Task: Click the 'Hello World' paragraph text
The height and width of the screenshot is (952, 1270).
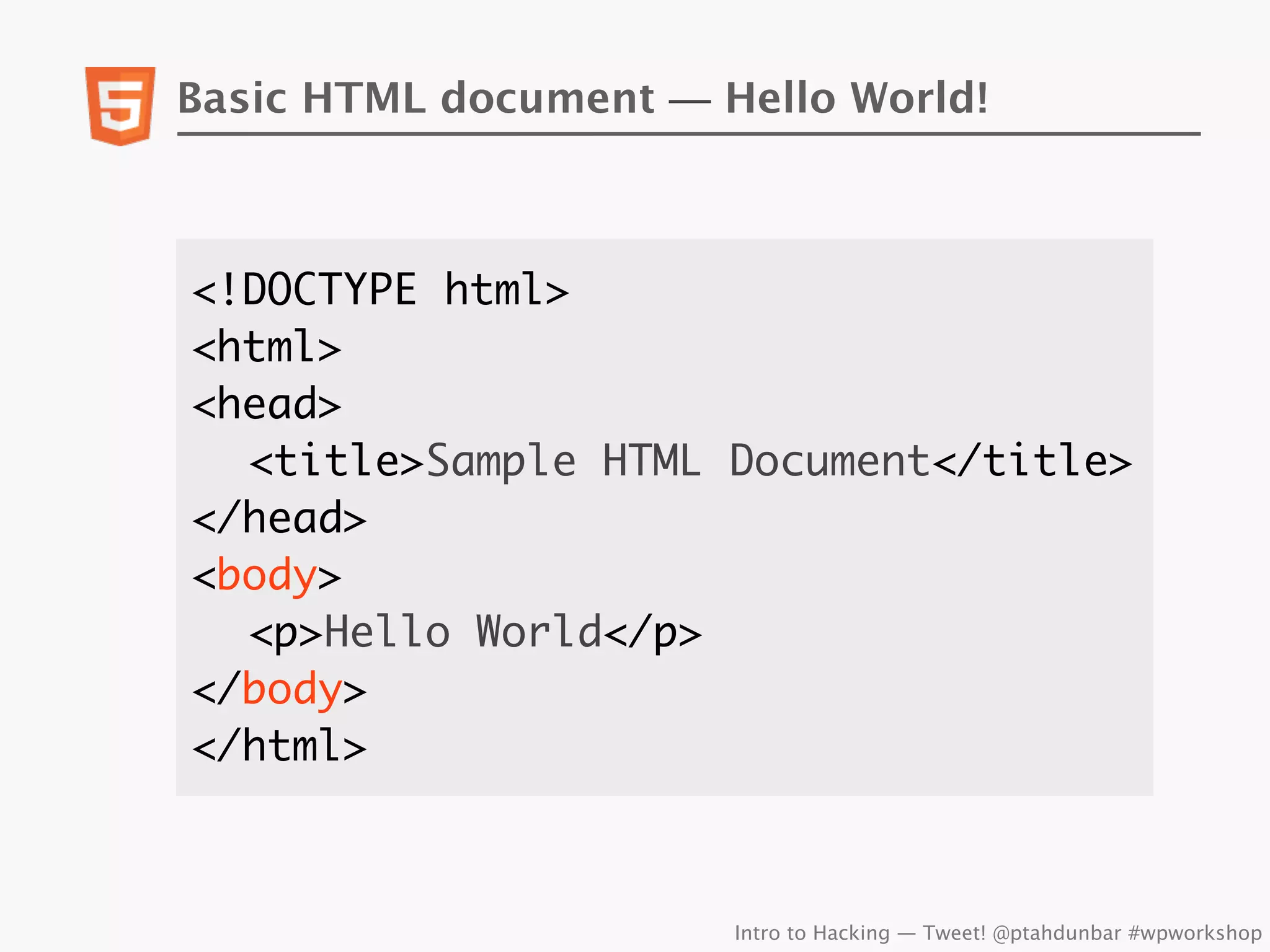Action: click(x=463, y=632)
